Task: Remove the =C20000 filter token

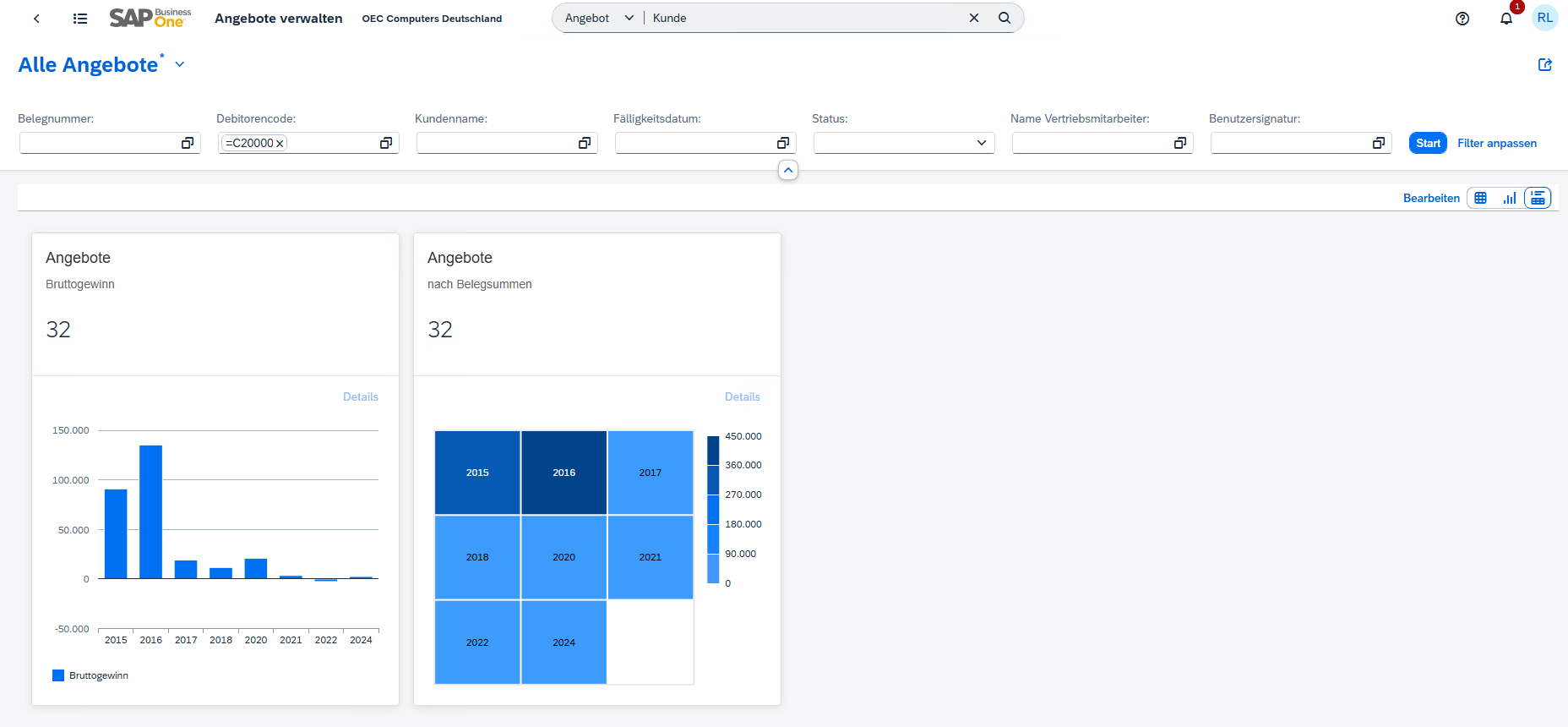Action: click(280, 144)
